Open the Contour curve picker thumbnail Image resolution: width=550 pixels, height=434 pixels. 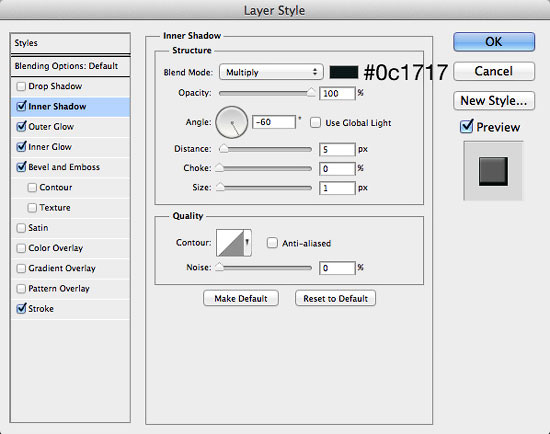tap(230, 243)
